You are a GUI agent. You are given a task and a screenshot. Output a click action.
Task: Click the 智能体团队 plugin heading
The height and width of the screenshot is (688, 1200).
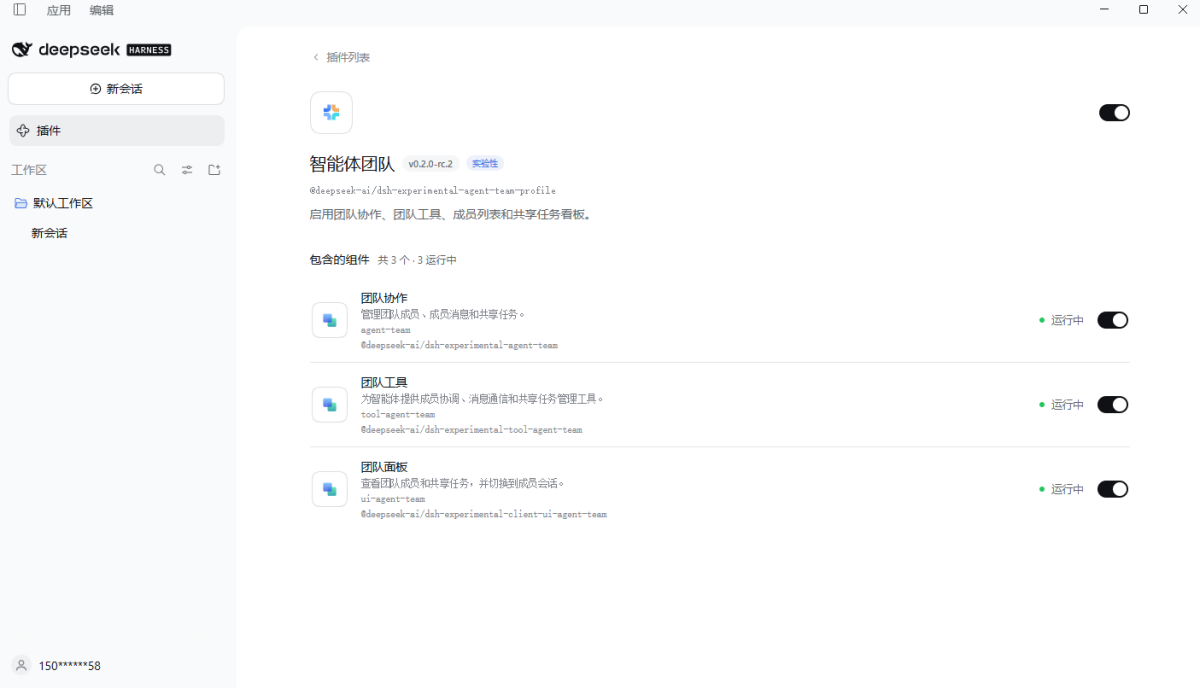(x=352, y=164)
